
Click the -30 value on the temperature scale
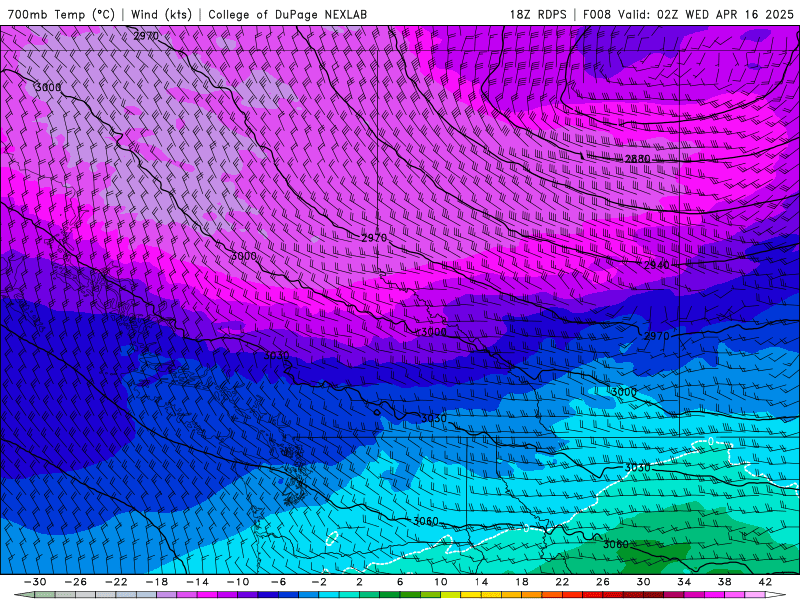tap(35, 582)
